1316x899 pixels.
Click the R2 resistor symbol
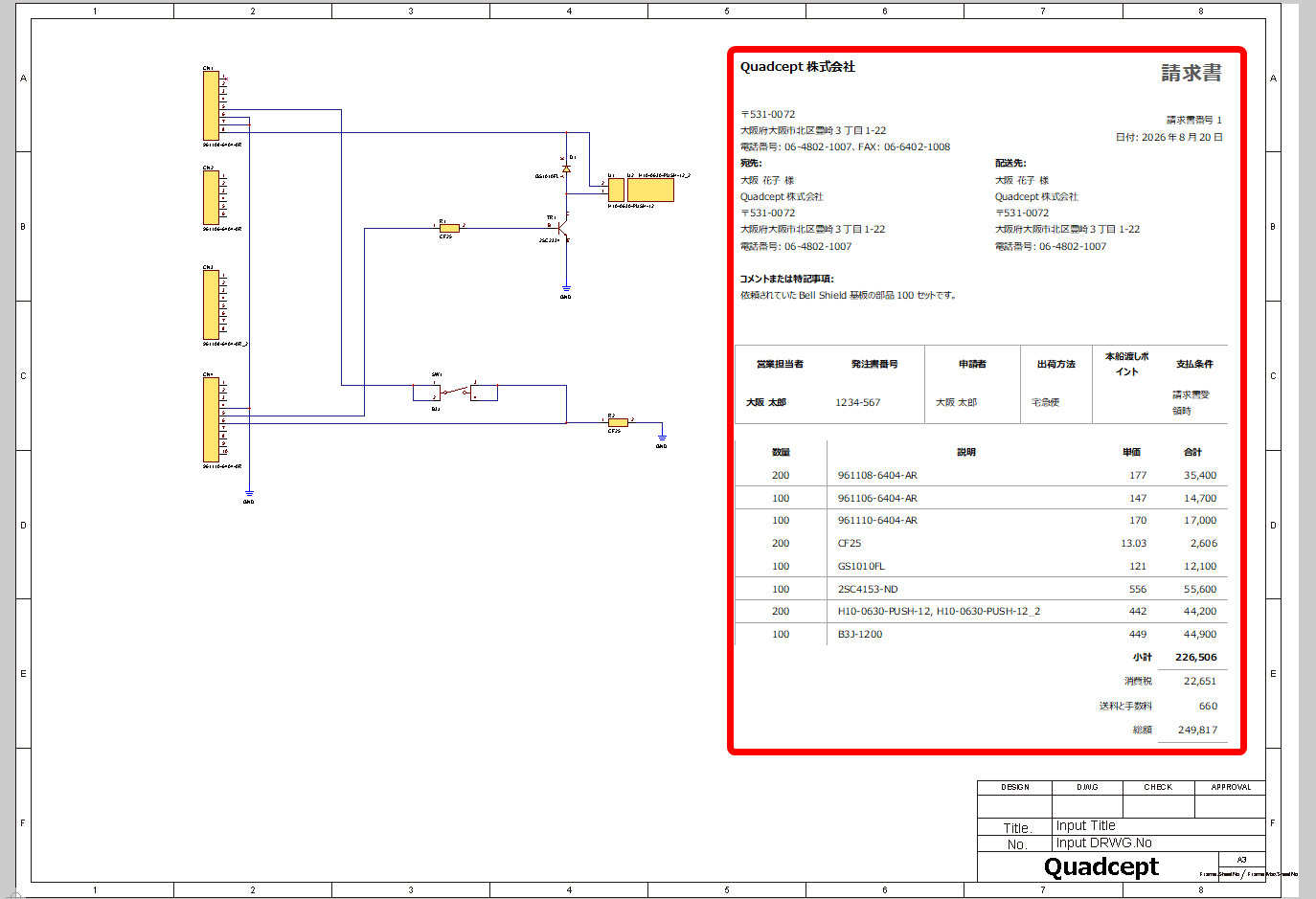point(618,422)
